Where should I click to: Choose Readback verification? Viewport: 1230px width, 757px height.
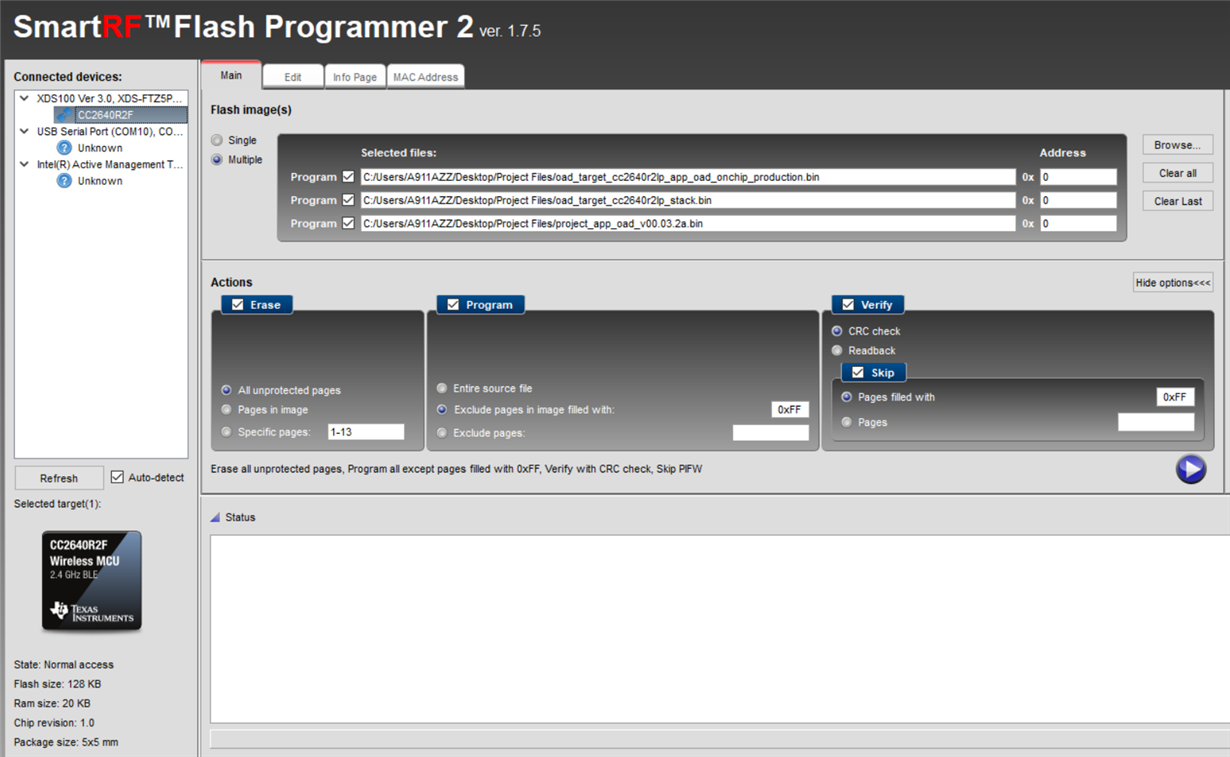point(837,351)
